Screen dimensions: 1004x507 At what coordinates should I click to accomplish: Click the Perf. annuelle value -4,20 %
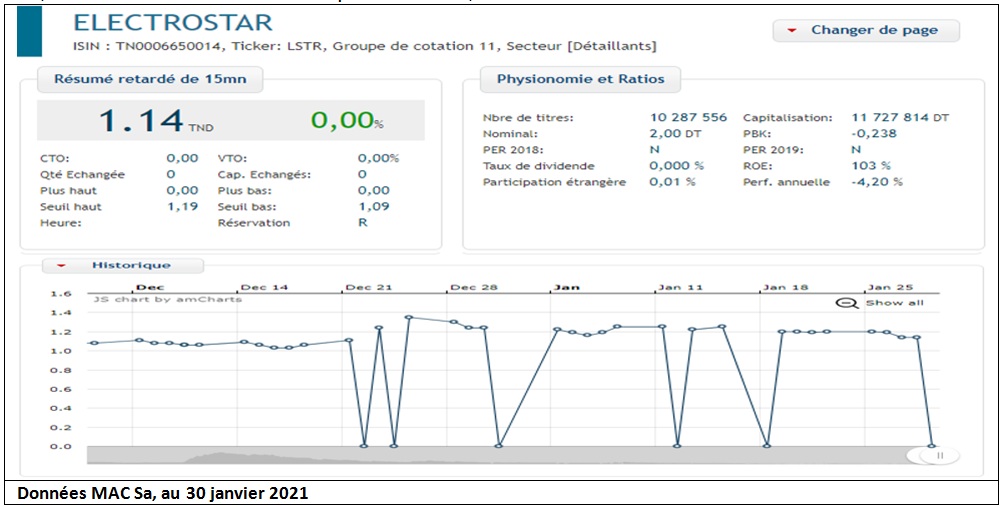click(x=877, y=182)
